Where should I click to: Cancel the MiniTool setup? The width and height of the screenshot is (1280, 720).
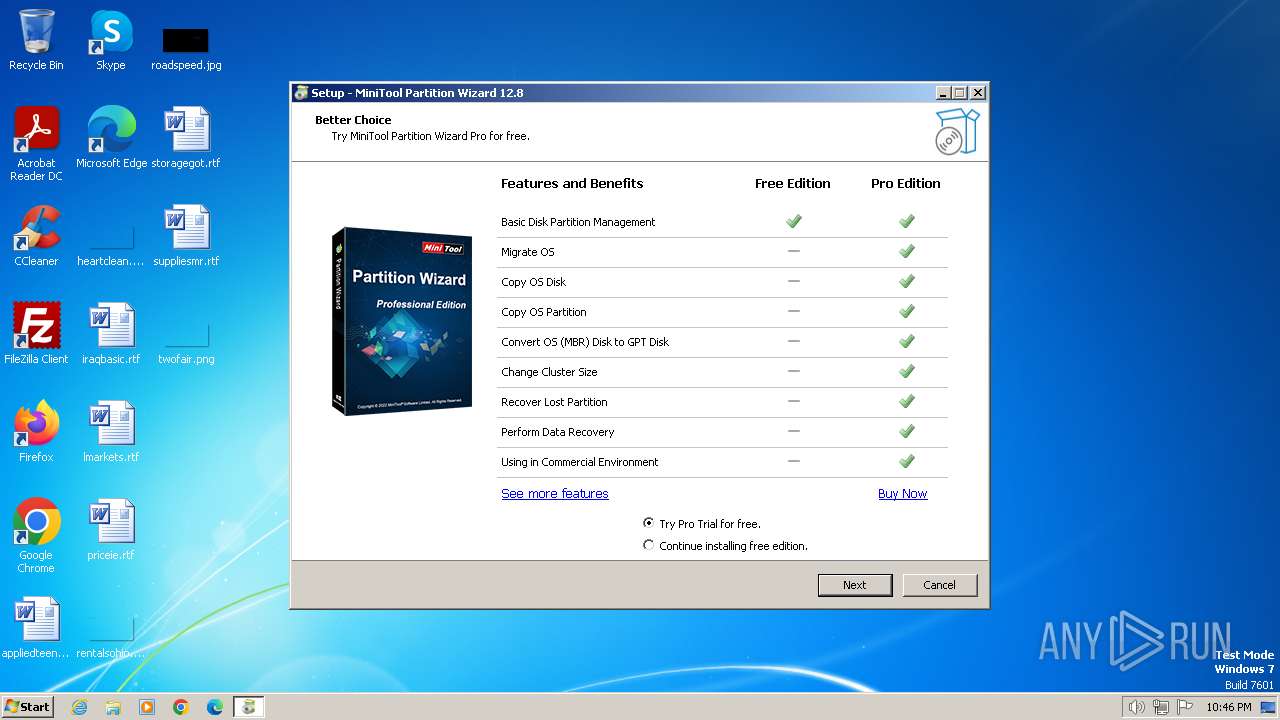click(x=940, y=585)
